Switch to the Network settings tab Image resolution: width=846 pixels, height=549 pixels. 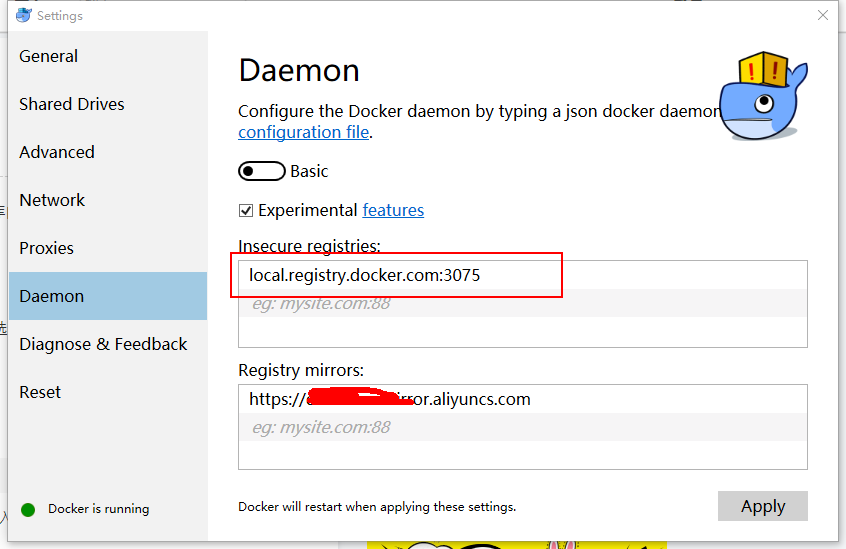[x=52, y=200]
